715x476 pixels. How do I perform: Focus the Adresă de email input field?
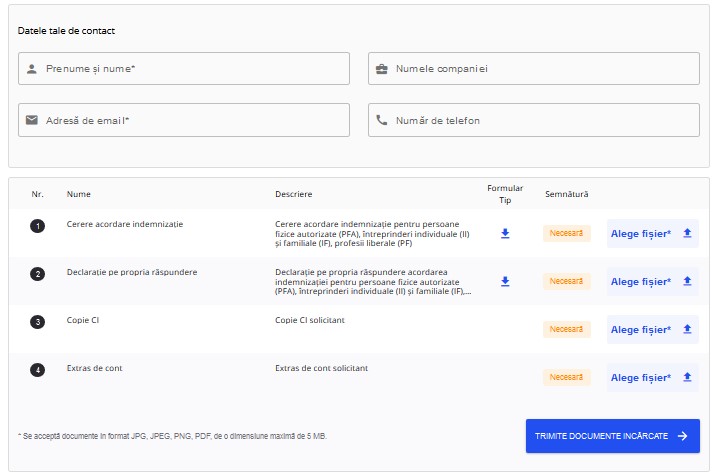coord(184,120)
